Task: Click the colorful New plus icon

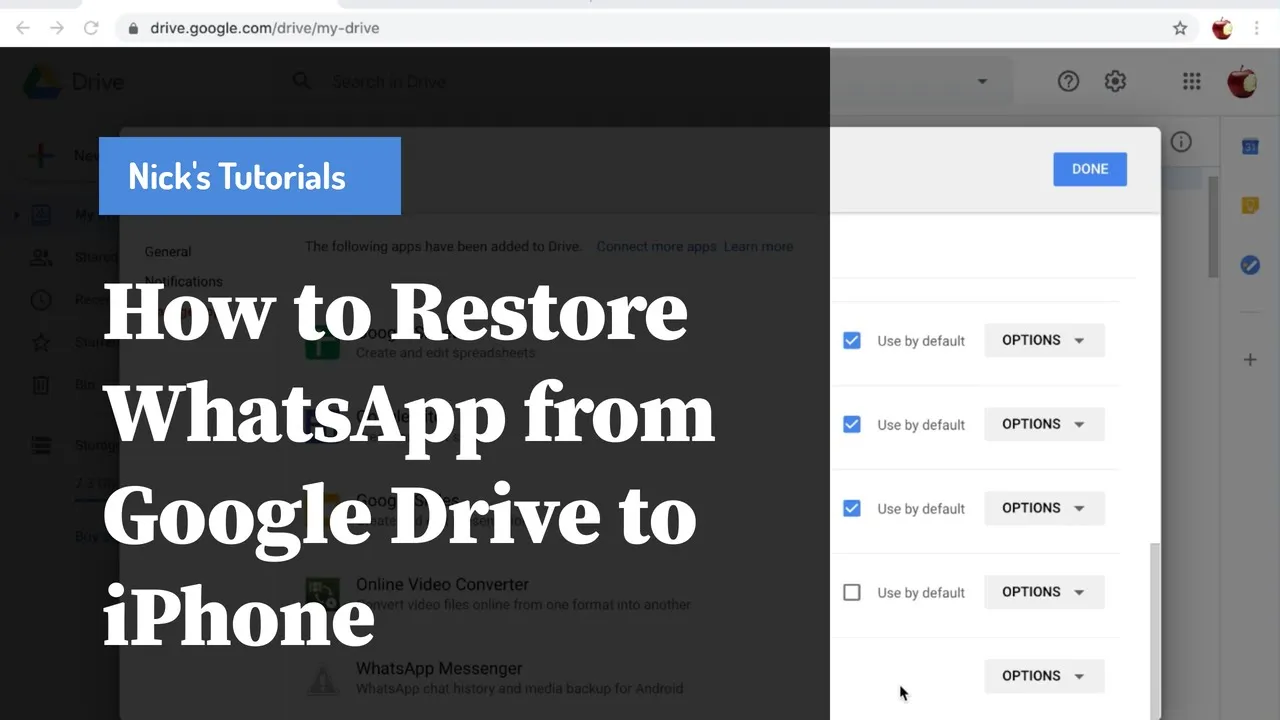Action: click(41, 155)
